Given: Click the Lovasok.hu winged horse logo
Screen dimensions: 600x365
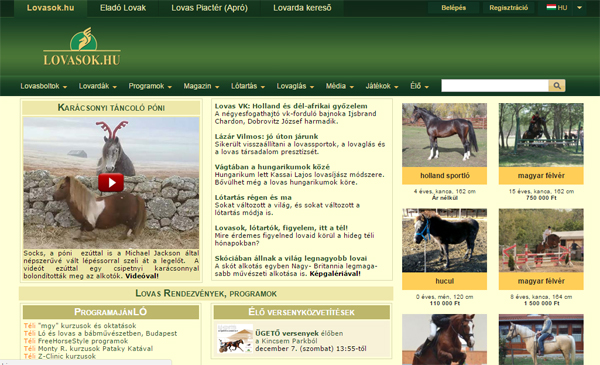Looking at the screenshot, I should tap(82, 46).
